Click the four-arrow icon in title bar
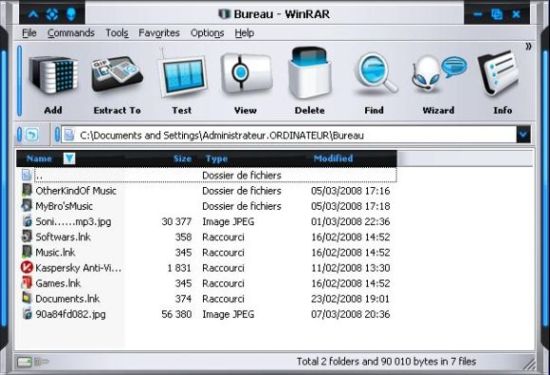This screenshot has height=375, width=550. pyautogui.click(x=52, y=14)
